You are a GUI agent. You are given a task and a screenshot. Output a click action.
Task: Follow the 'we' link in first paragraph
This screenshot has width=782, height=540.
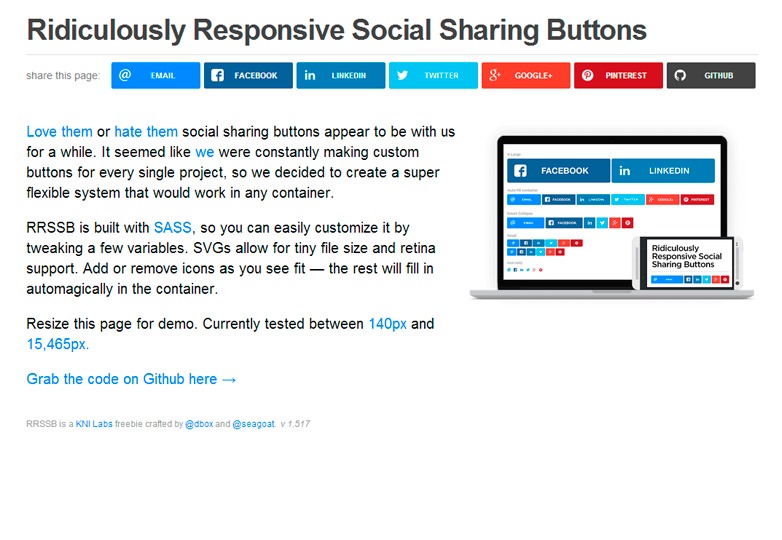click(204, 152)
